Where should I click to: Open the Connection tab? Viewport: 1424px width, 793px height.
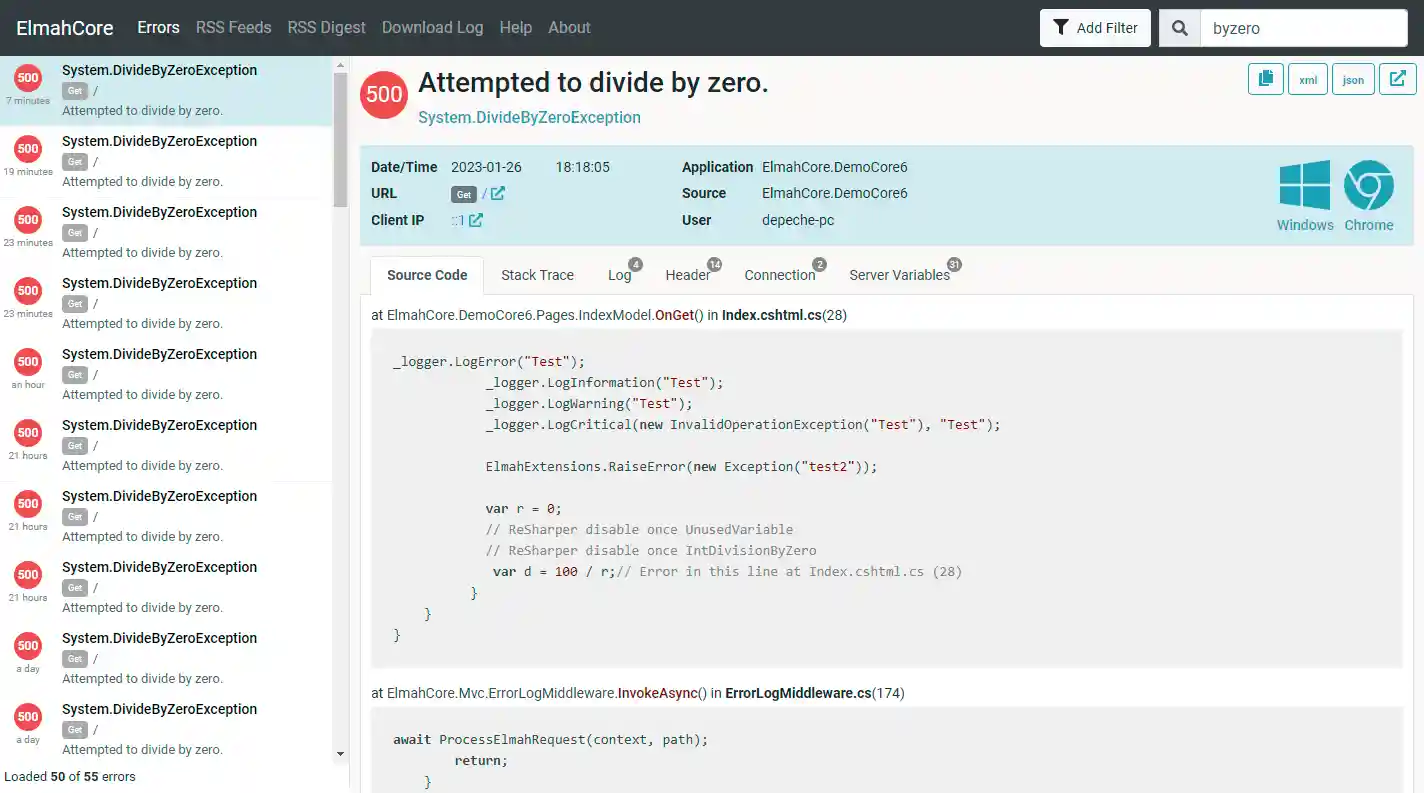781,275
